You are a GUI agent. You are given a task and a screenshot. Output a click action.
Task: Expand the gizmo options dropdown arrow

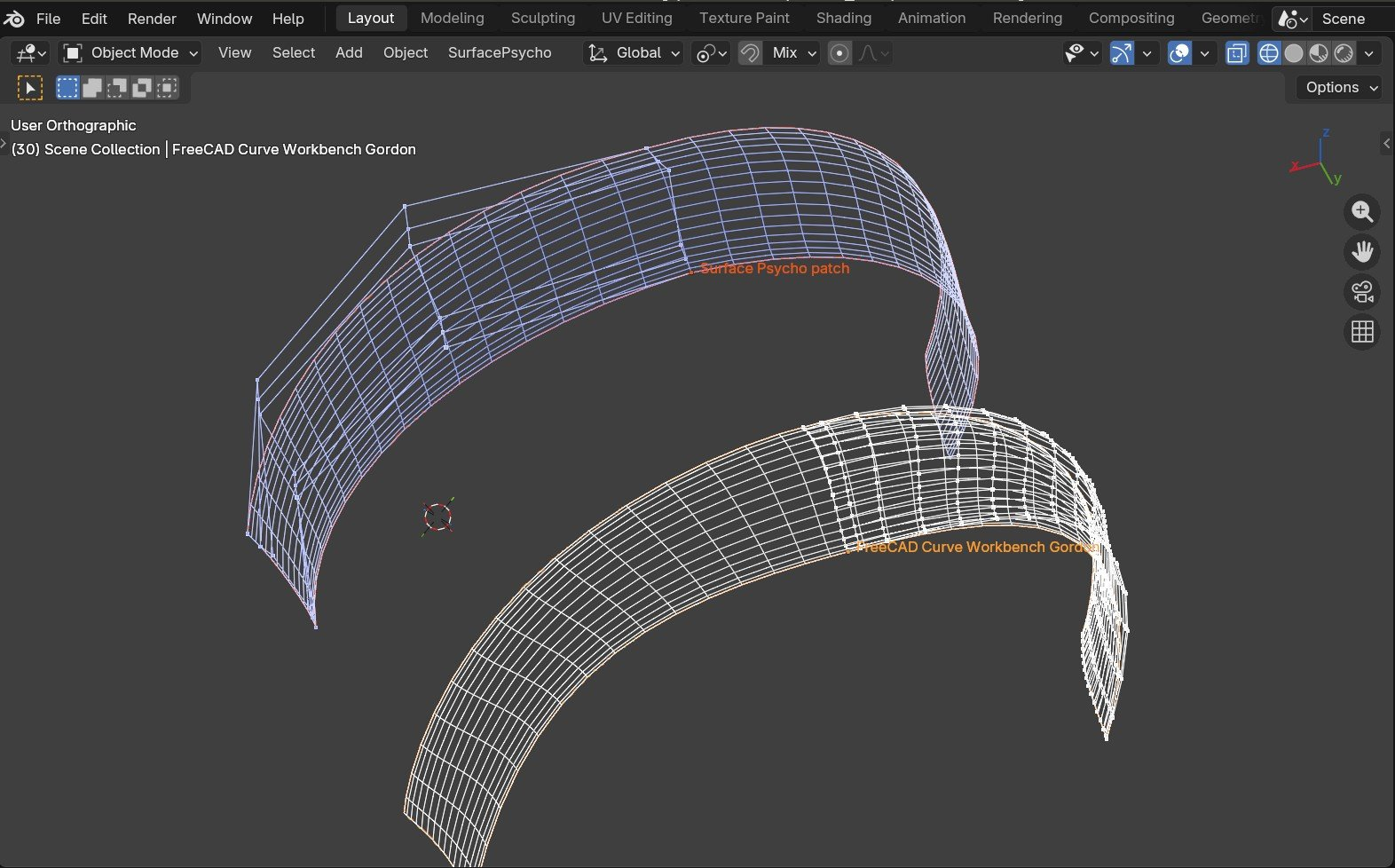pos(1147,53)
